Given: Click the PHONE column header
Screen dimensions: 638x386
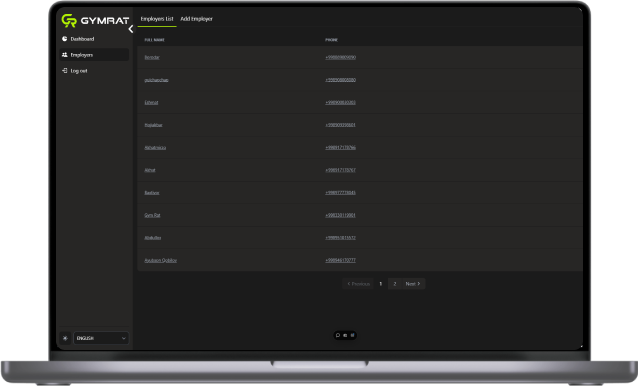Looking at the screenshot, I should (x=332, y=40).
